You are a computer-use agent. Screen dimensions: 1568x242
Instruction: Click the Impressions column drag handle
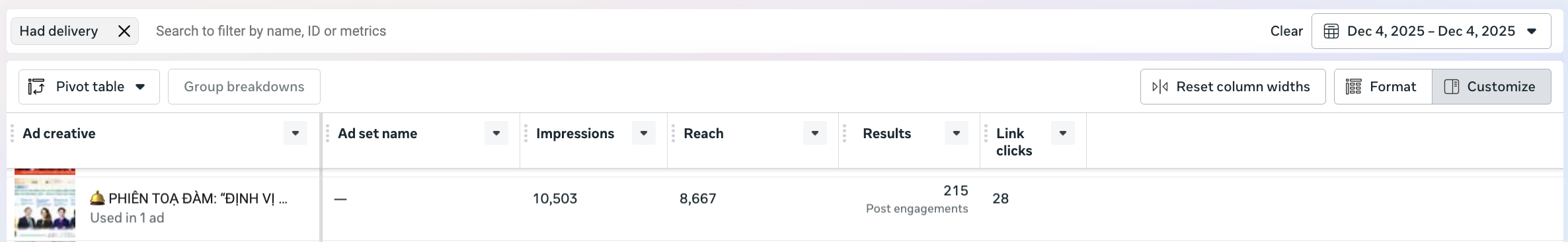526,134
